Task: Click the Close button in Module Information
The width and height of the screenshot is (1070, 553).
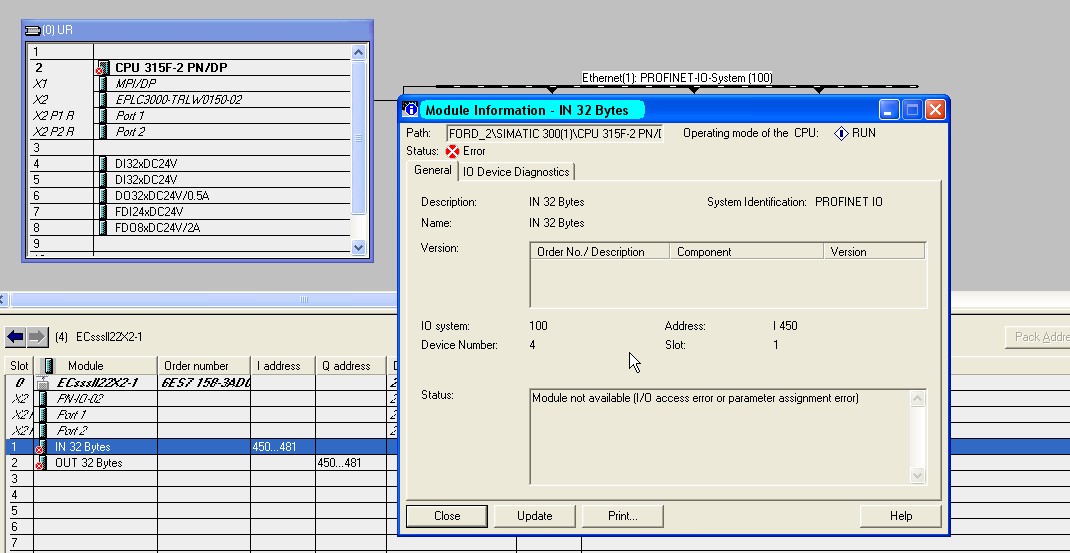Action: point(447,516)
